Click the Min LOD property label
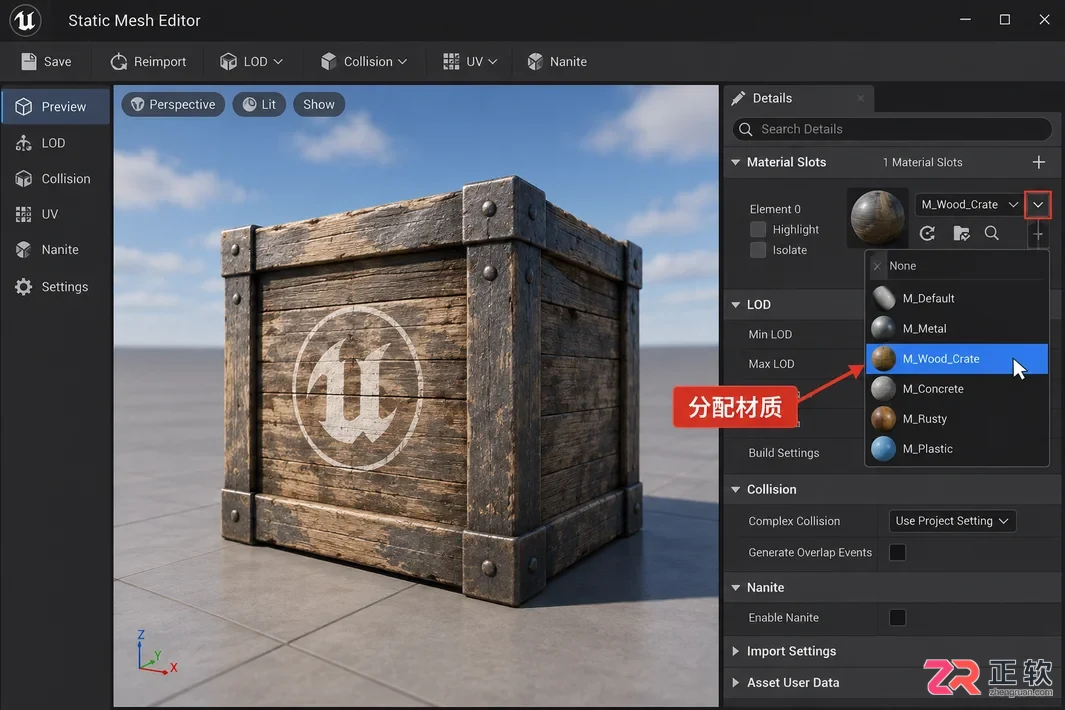 tap(770, 334)
